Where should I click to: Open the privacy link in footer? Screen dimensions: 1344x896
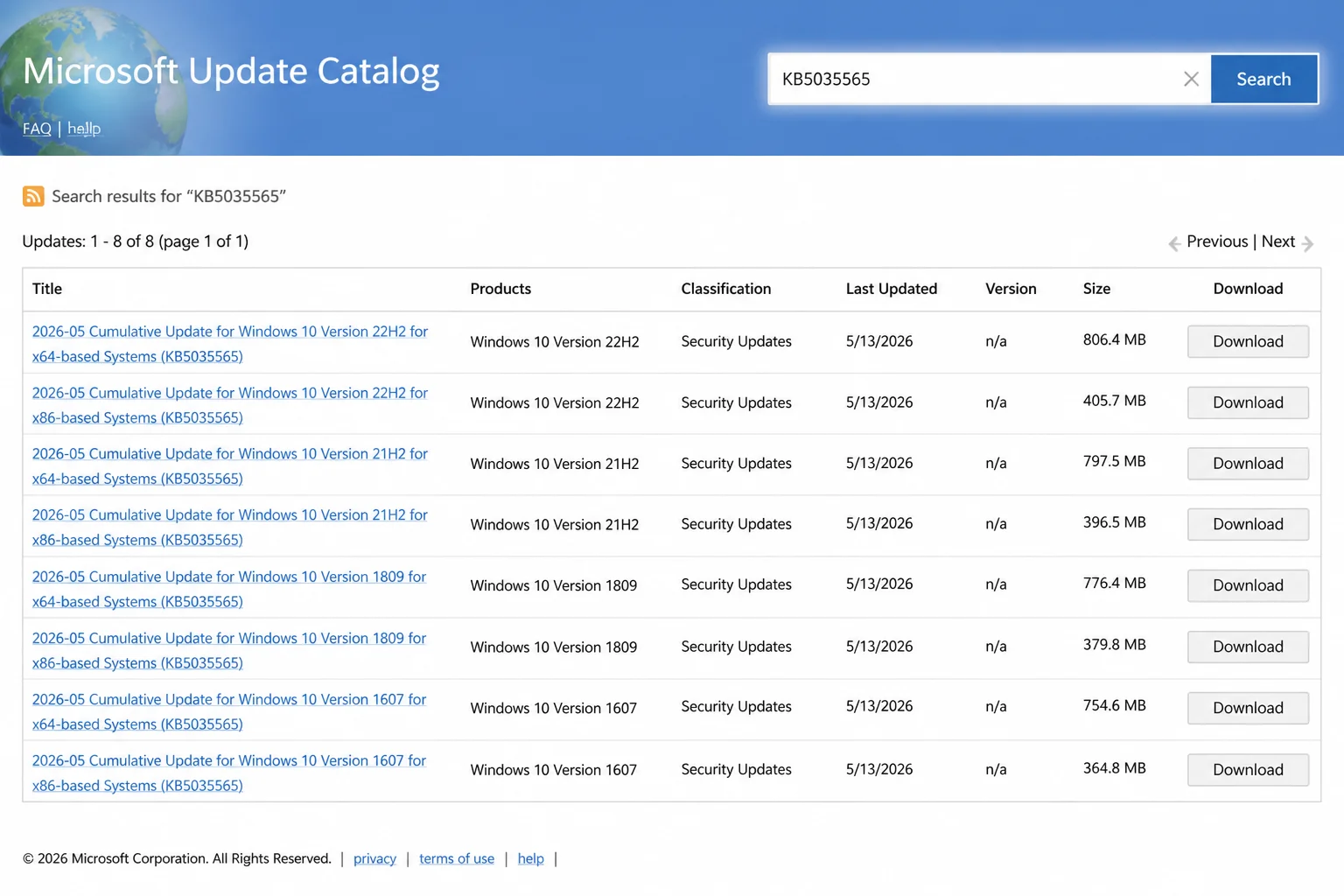pyautogui.click(x=374, y=858)
